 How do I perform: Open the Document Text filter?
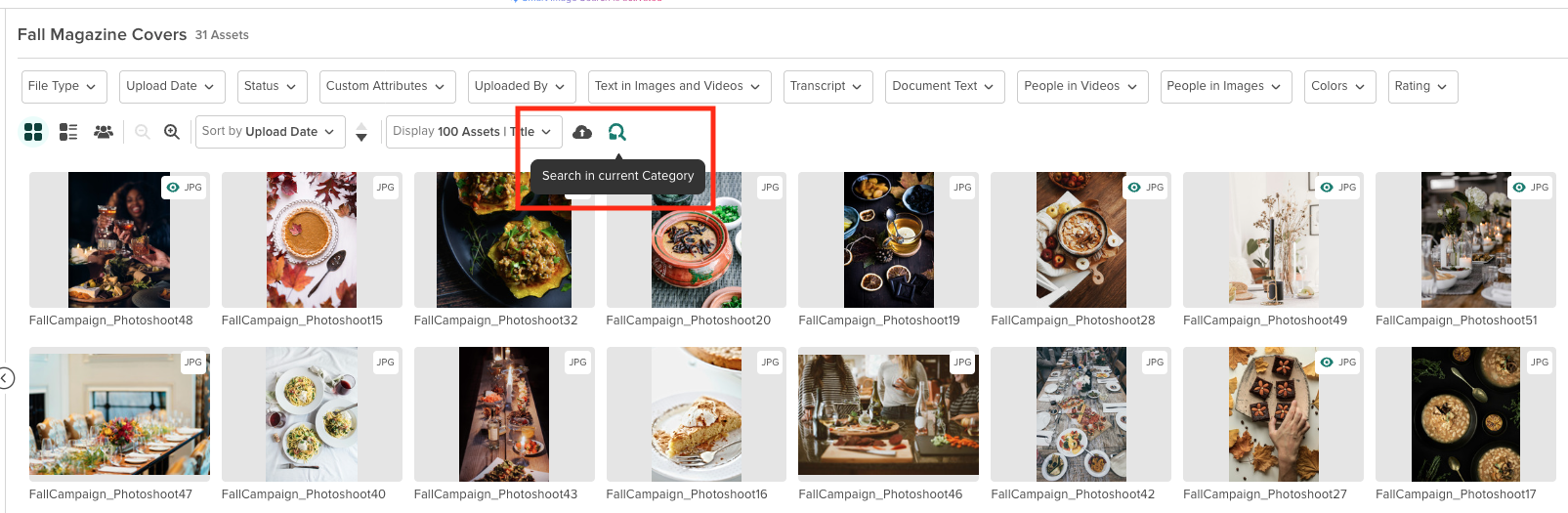click(945, 87)
